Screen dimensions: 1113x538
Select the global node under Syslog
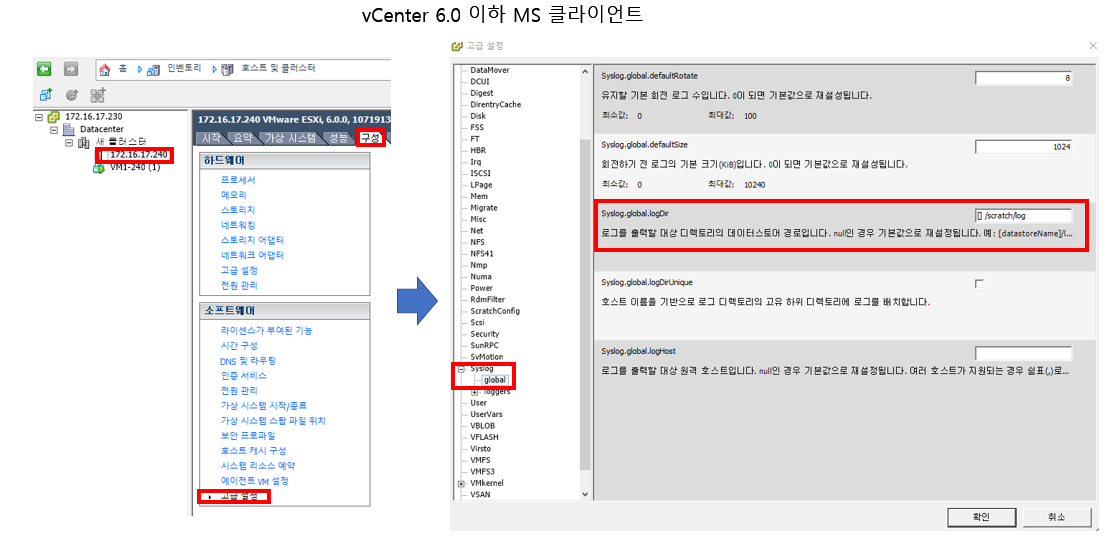click(x=495, y=380)
